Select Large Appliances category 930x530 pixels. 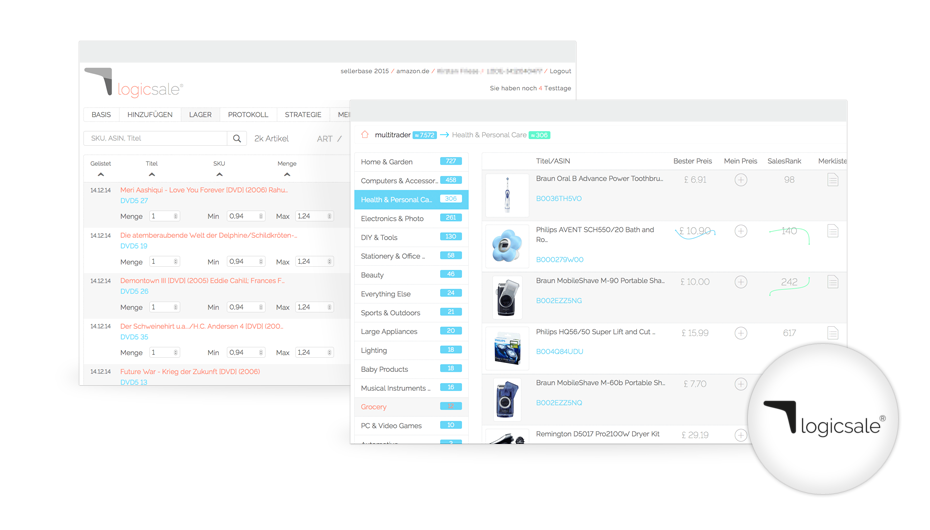(x=411, y=331)
